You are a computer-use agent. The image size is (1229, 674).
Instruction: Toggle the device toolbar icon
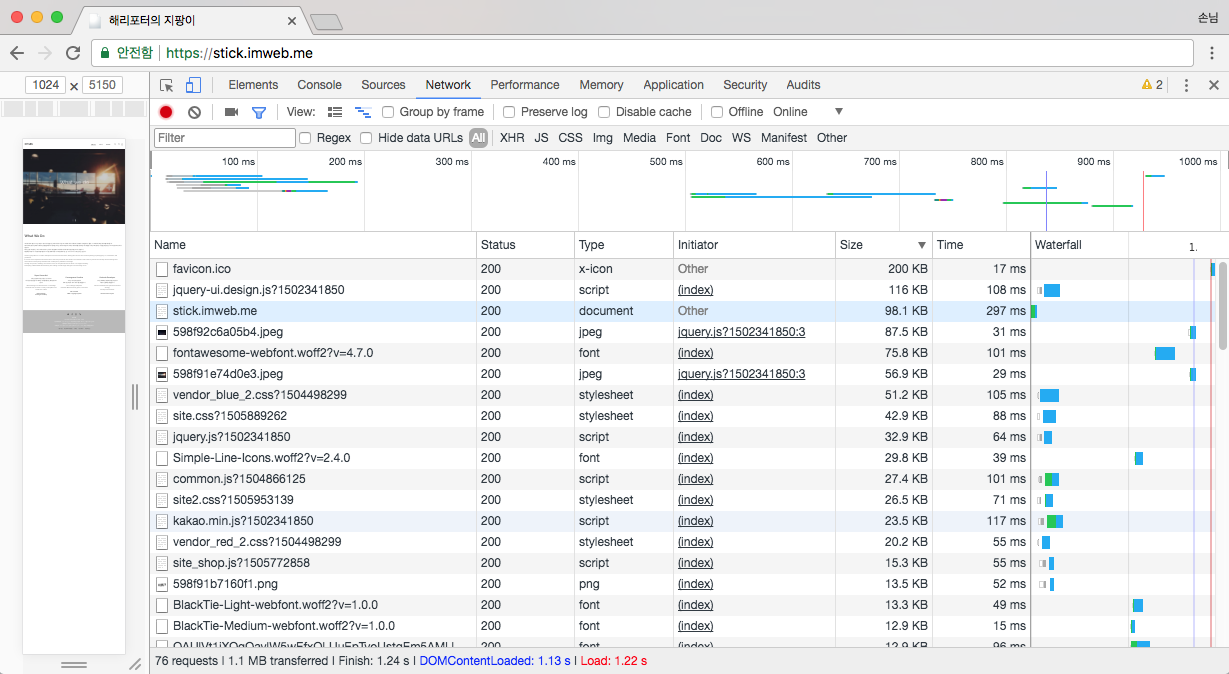(x=193, y=85)
